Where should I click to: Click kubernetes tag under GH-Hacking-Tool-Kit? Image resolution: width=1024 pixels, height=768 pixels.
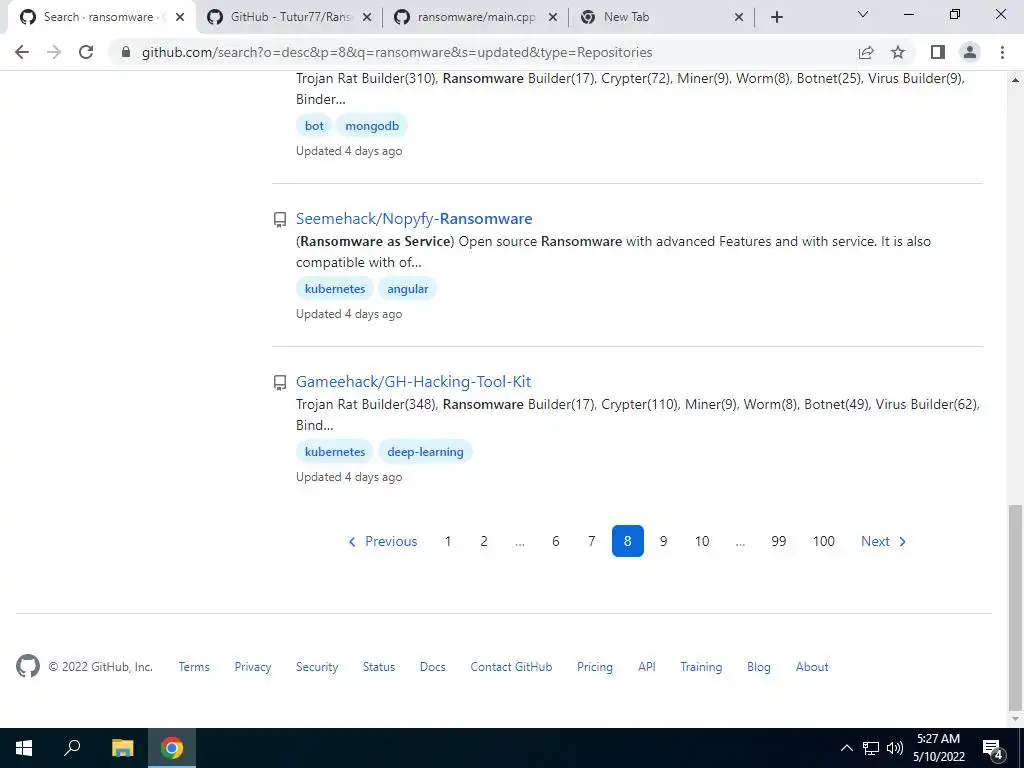(x=335, y=452)
